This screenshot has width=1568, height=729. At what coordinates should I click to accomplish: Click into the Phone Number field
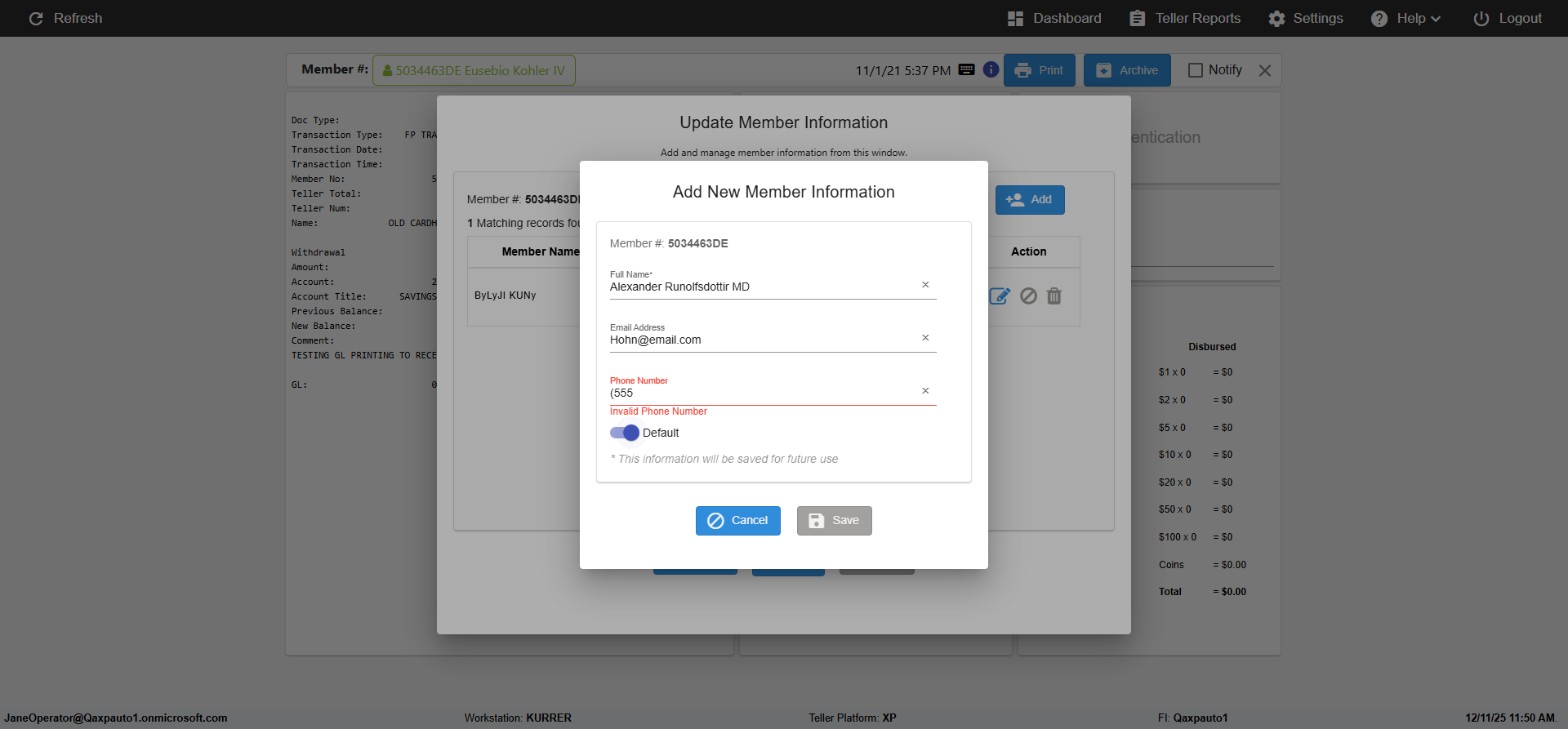click(x=759, y=393)
